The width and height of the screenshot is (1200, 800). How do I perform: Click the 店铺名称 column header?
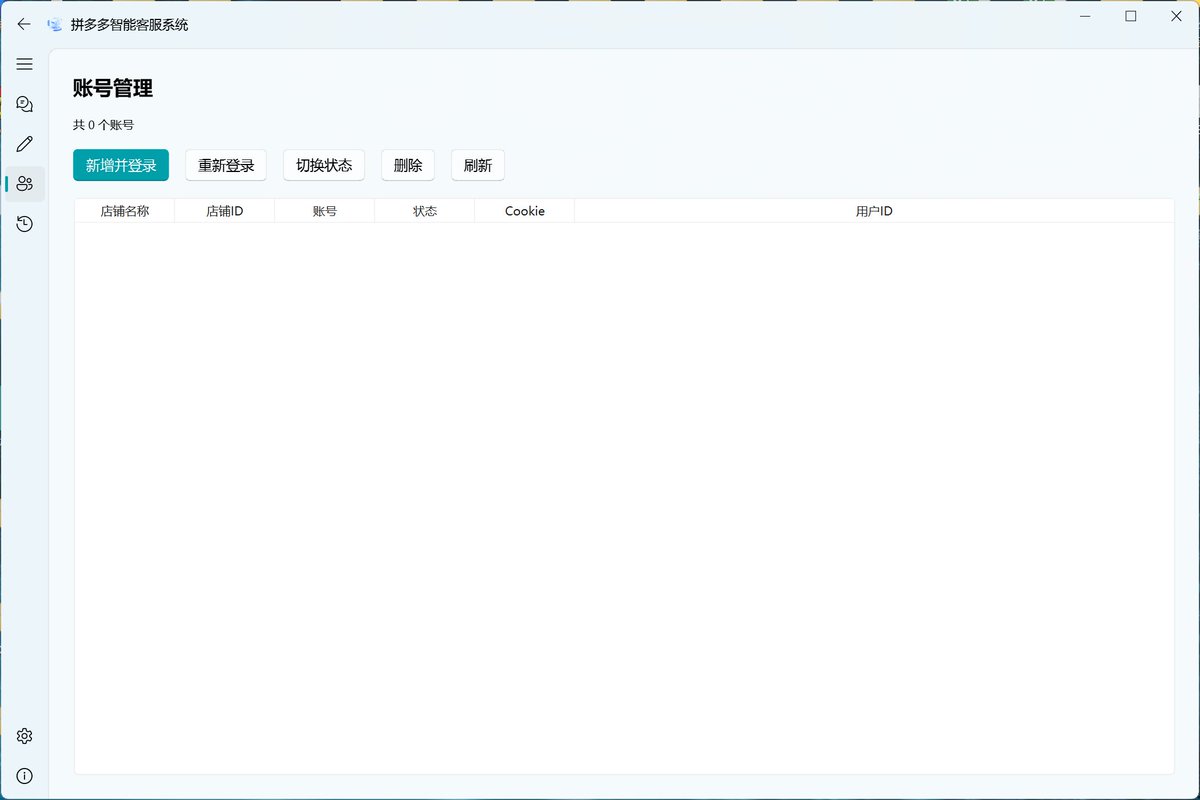[125, 211]
